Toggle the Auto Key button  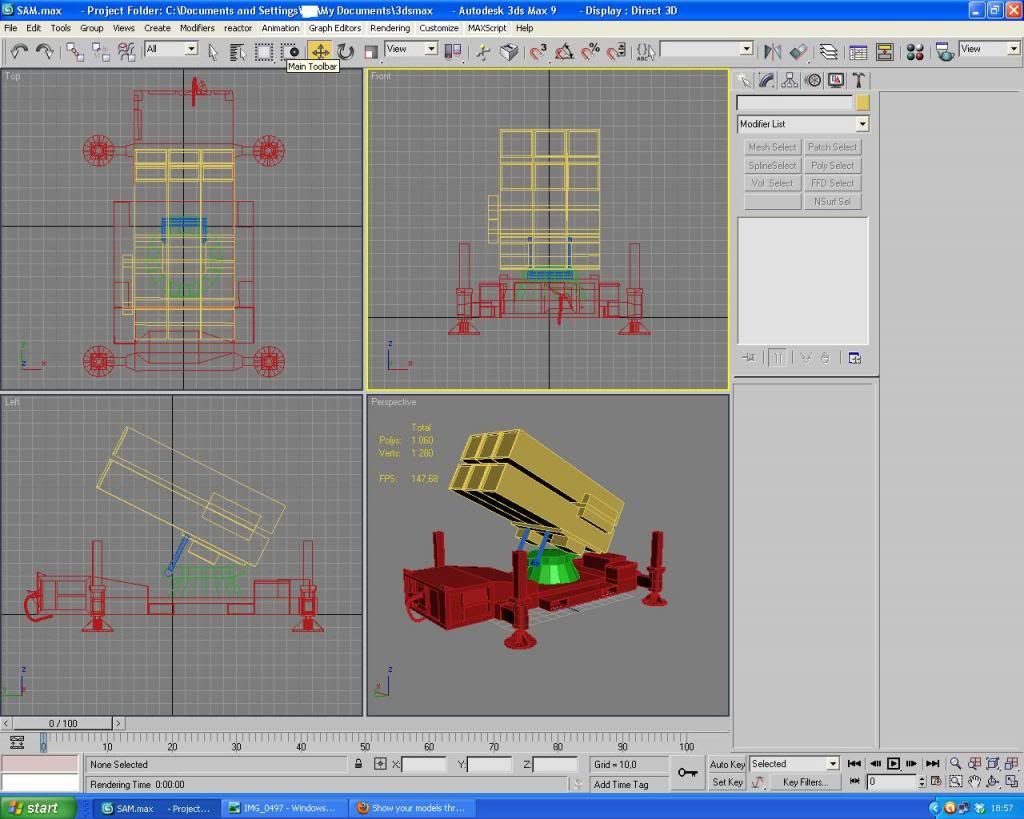pos(727,764)
